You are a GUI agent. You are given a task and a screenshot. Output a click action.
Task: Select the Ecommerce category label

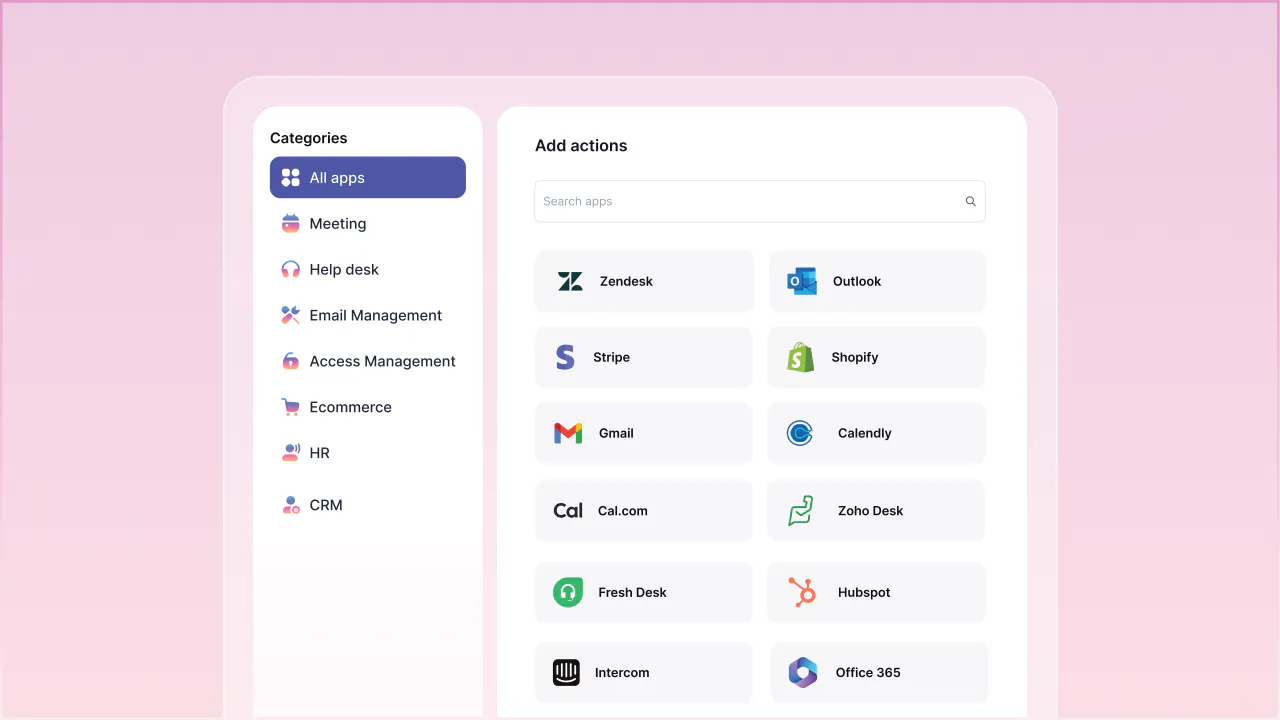(x=351, y=407)
